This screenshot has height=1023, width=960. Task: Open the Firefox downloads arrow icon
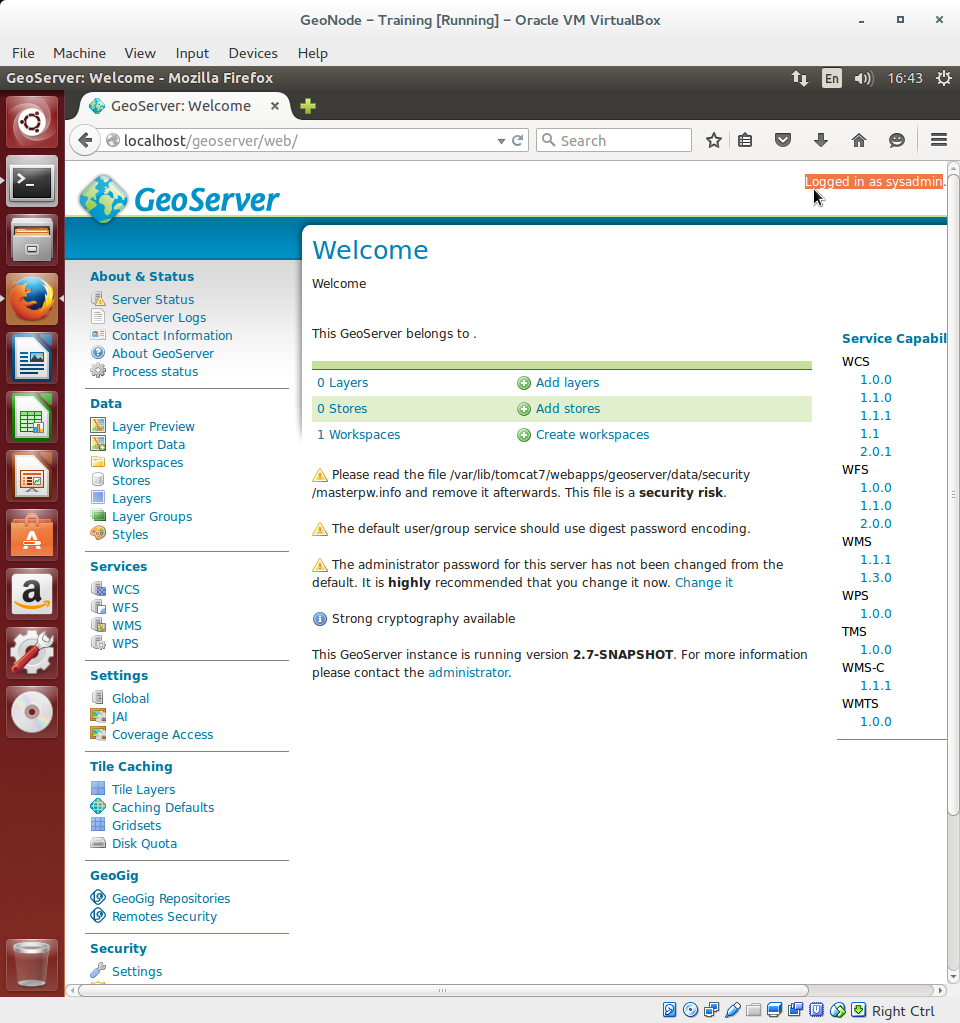click(820, 140)
